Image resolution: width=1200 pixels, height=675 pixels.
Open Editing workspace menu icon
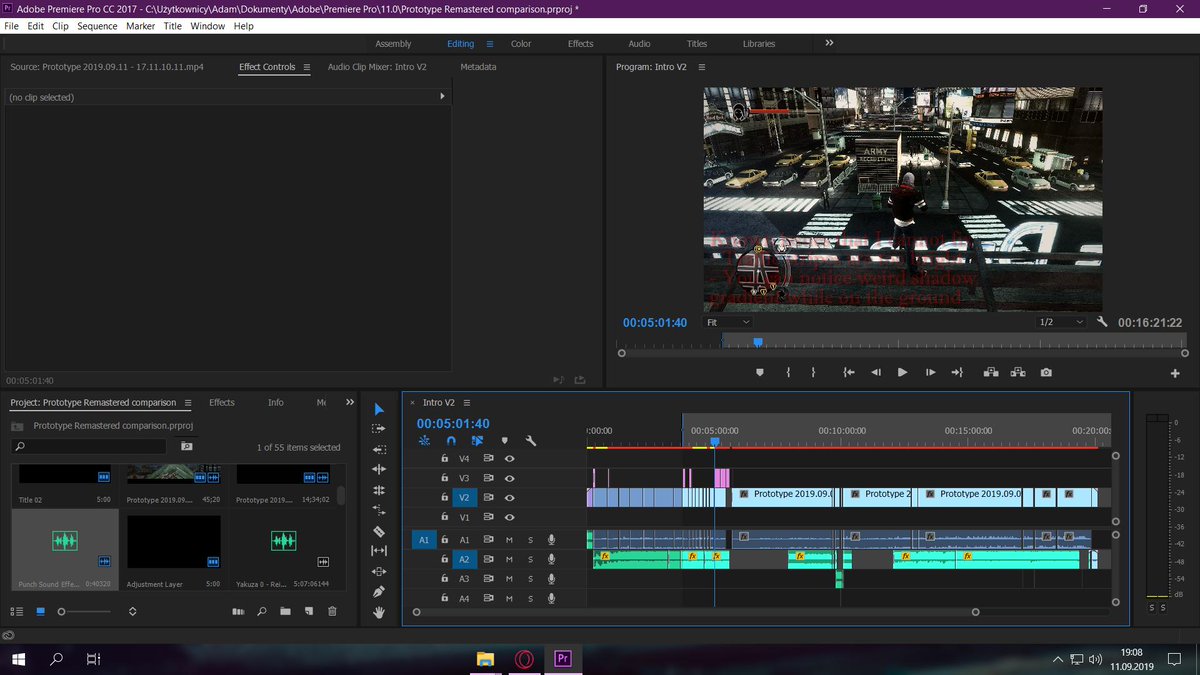click(x=489, y=44)
